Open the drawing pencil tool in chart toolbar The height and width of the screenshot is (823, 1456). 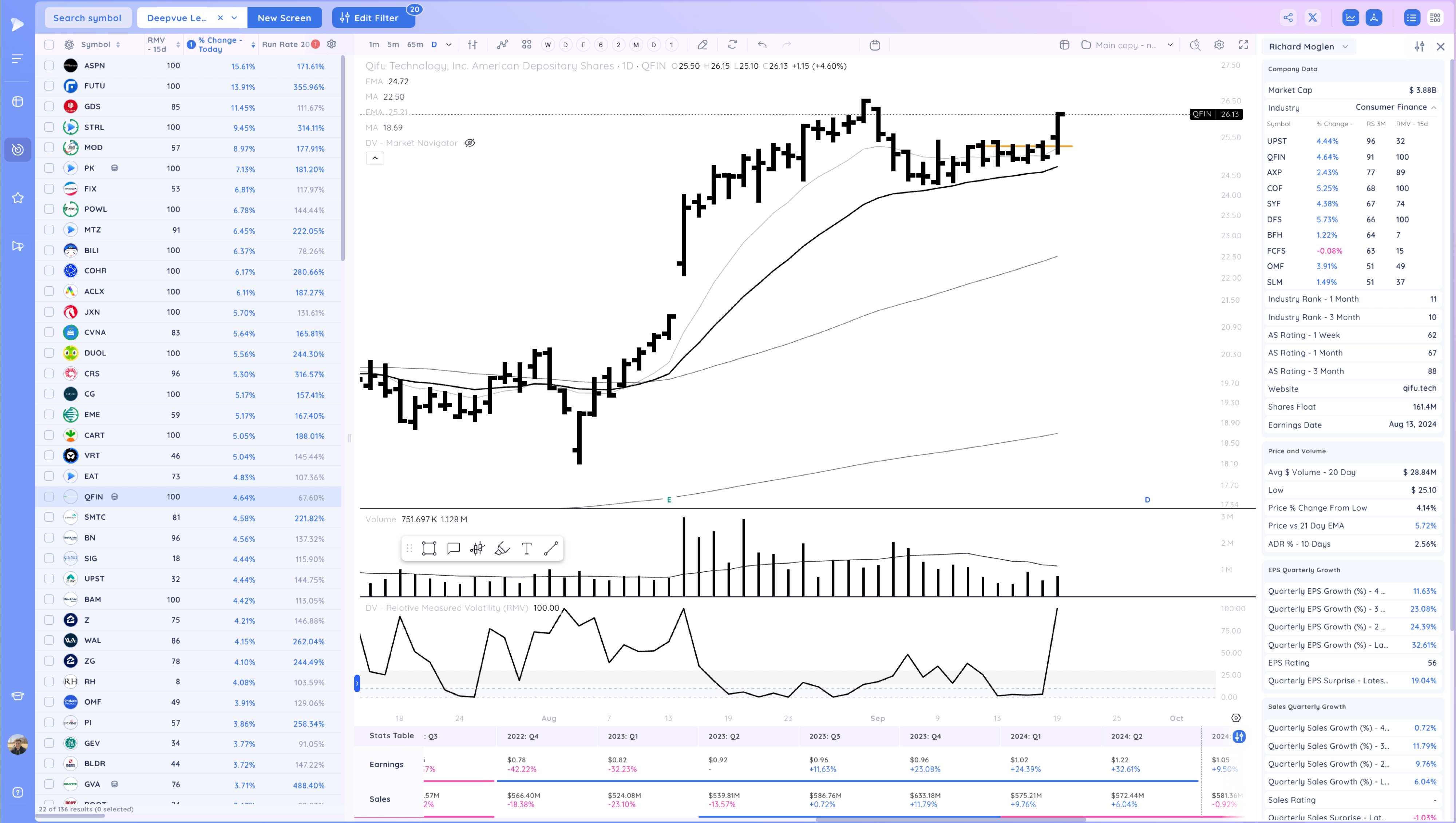click(702, 45)
